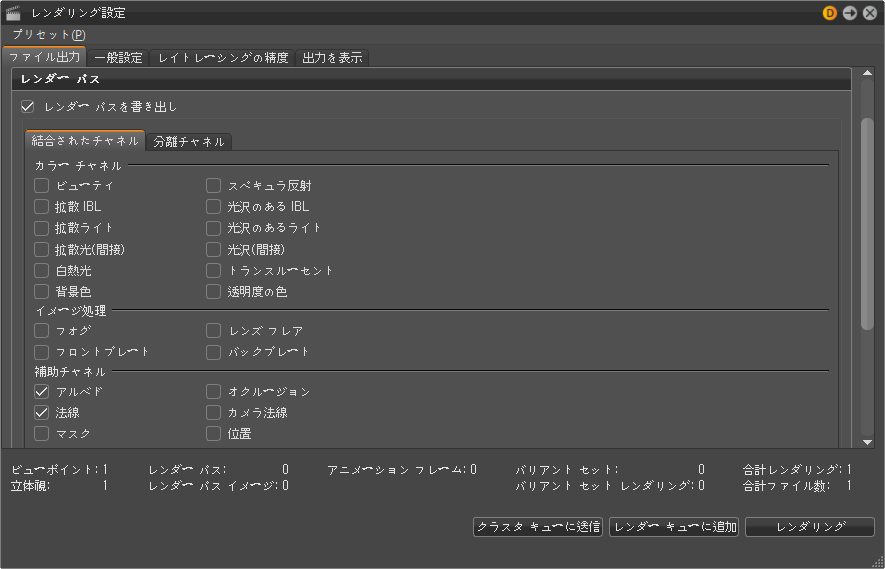Open the プリセット(P) menu
The image size is (885, 569).
(49, 34)
